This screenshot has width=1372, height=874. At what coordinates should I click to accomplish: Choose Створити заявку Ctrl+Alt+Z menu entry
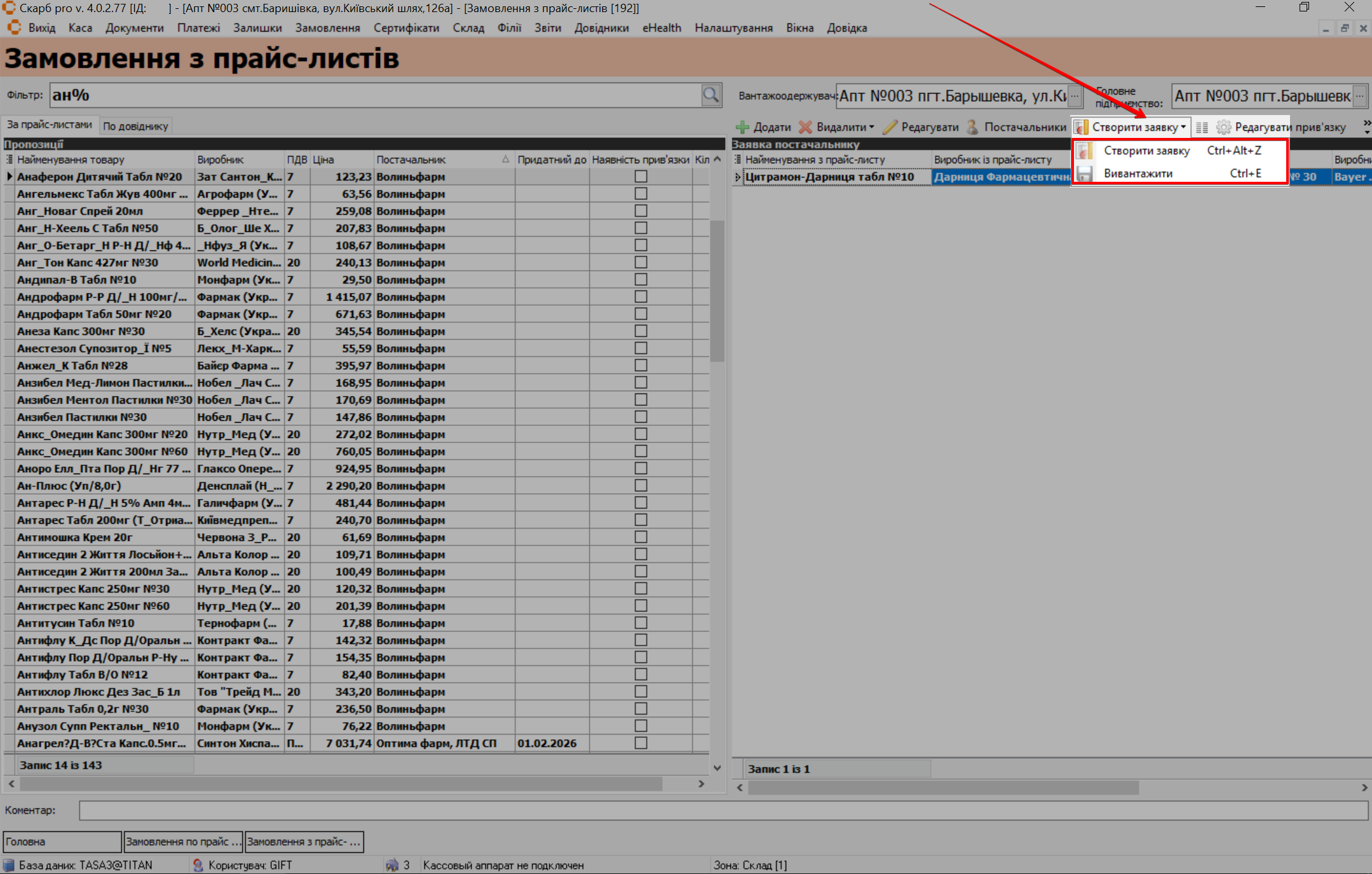pos(1146,151)
